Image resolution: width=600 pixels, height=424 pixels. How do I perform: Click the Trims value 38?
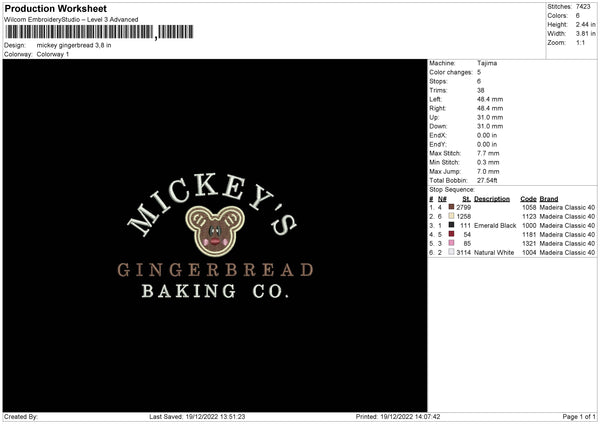coord(481,90)
